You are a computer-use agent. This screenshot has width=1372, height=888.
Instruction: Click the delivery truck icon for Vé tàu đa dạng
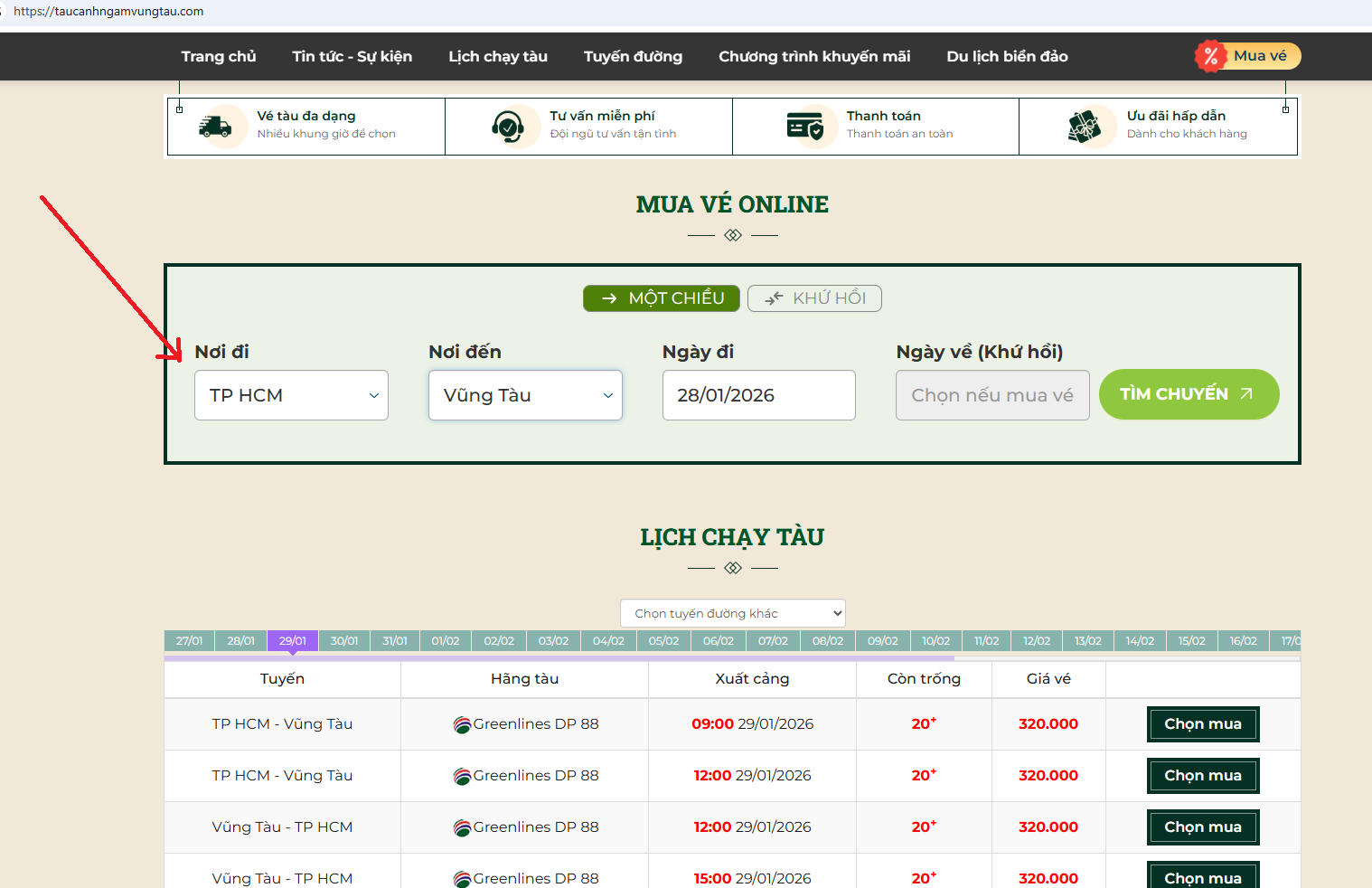tap(215, 127)
